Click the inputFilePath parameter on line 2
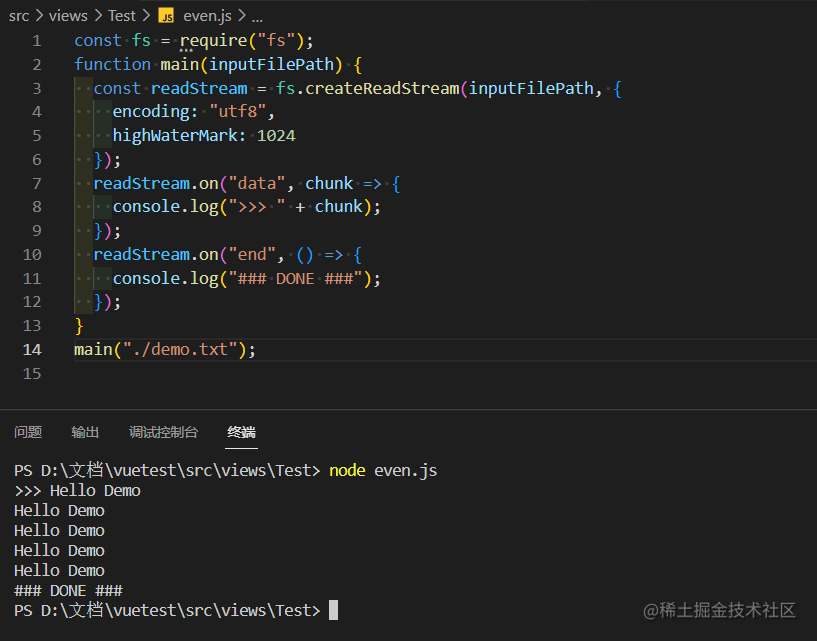 click(271, 65)
